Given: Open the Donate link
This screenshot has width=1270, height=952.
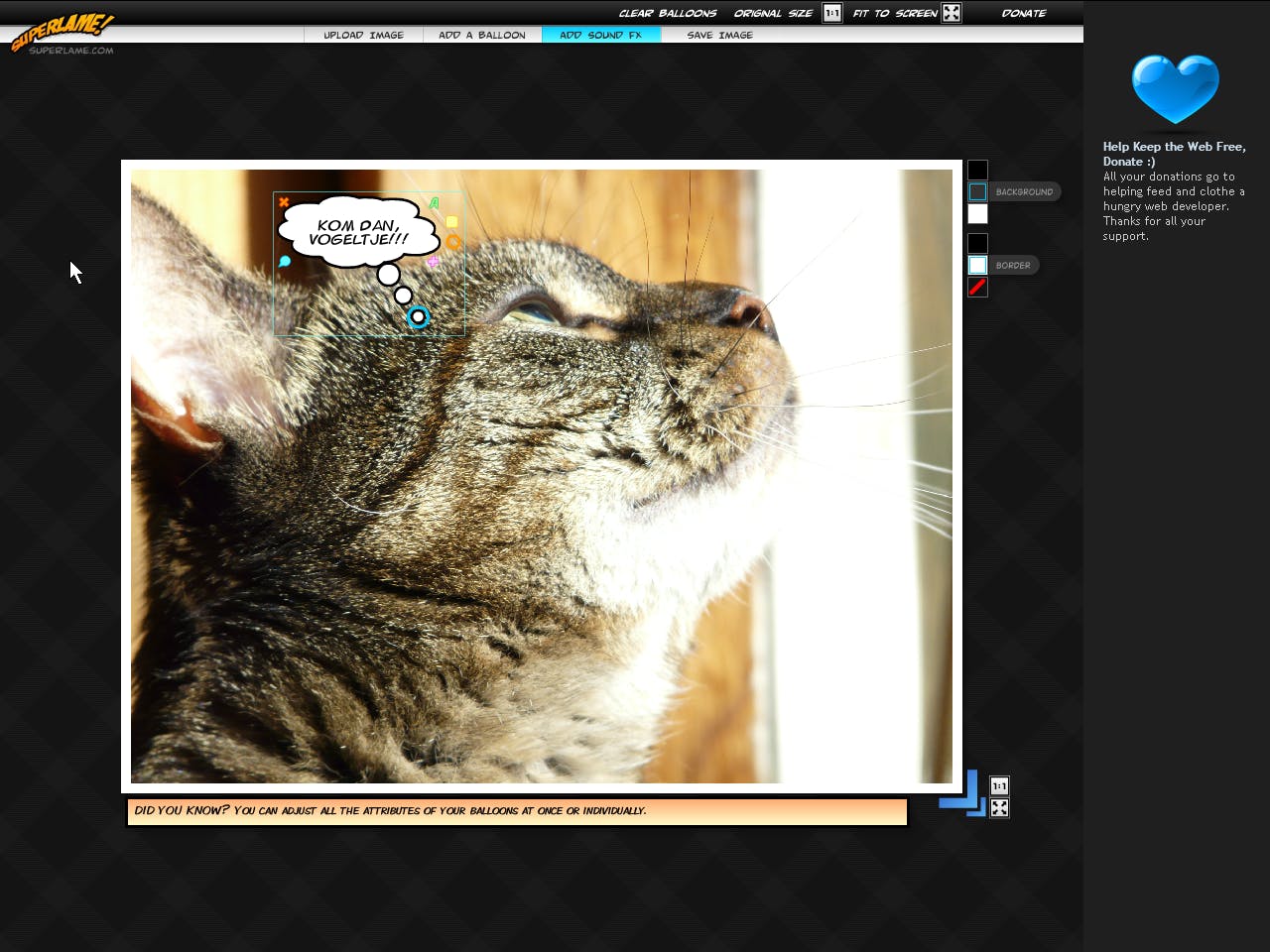Looking at the screenshot, I should (x=1024, y=13).
